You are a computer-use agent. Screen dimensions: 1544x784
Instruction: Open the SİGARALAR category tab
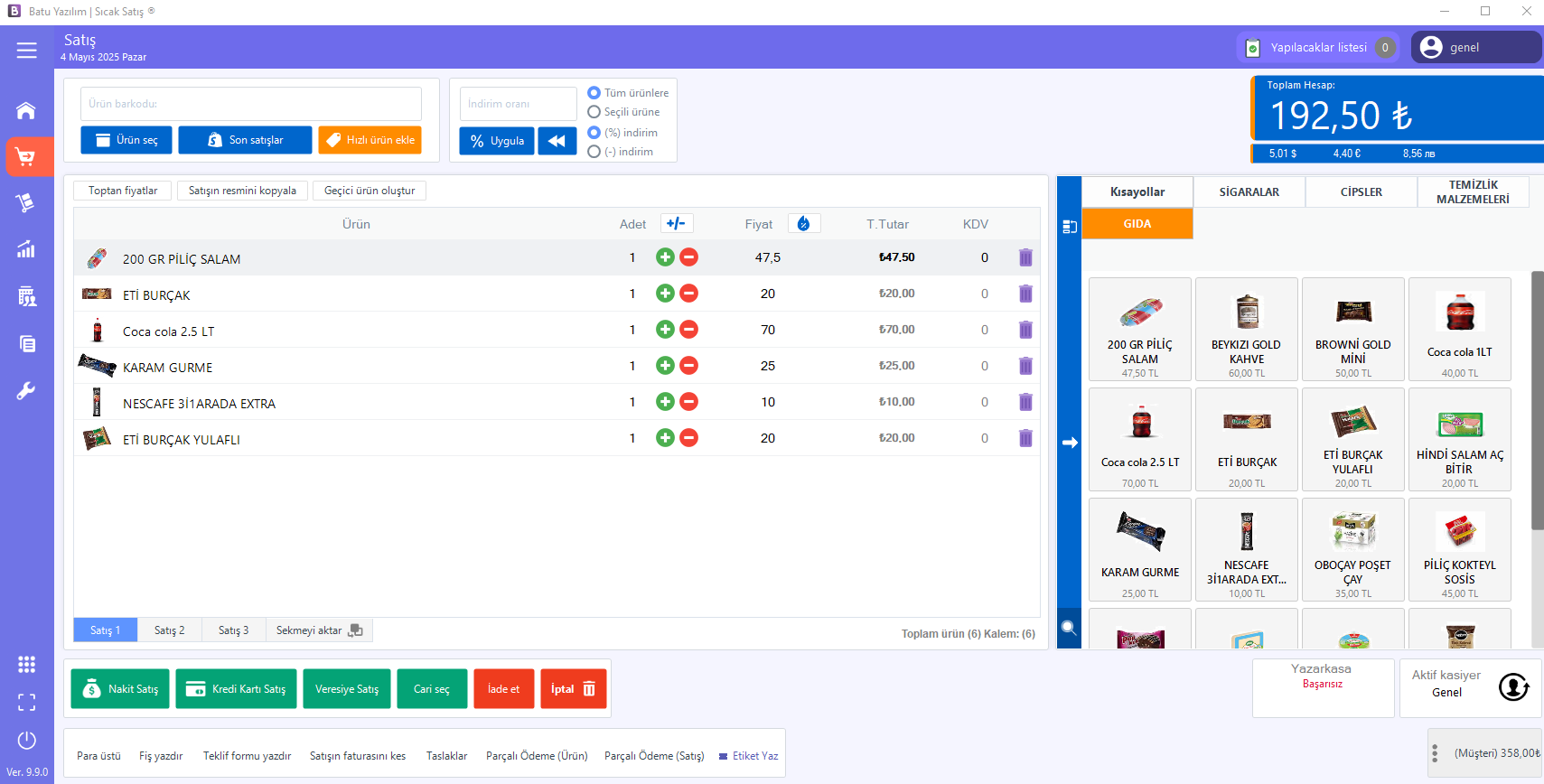pos(1249,192)
